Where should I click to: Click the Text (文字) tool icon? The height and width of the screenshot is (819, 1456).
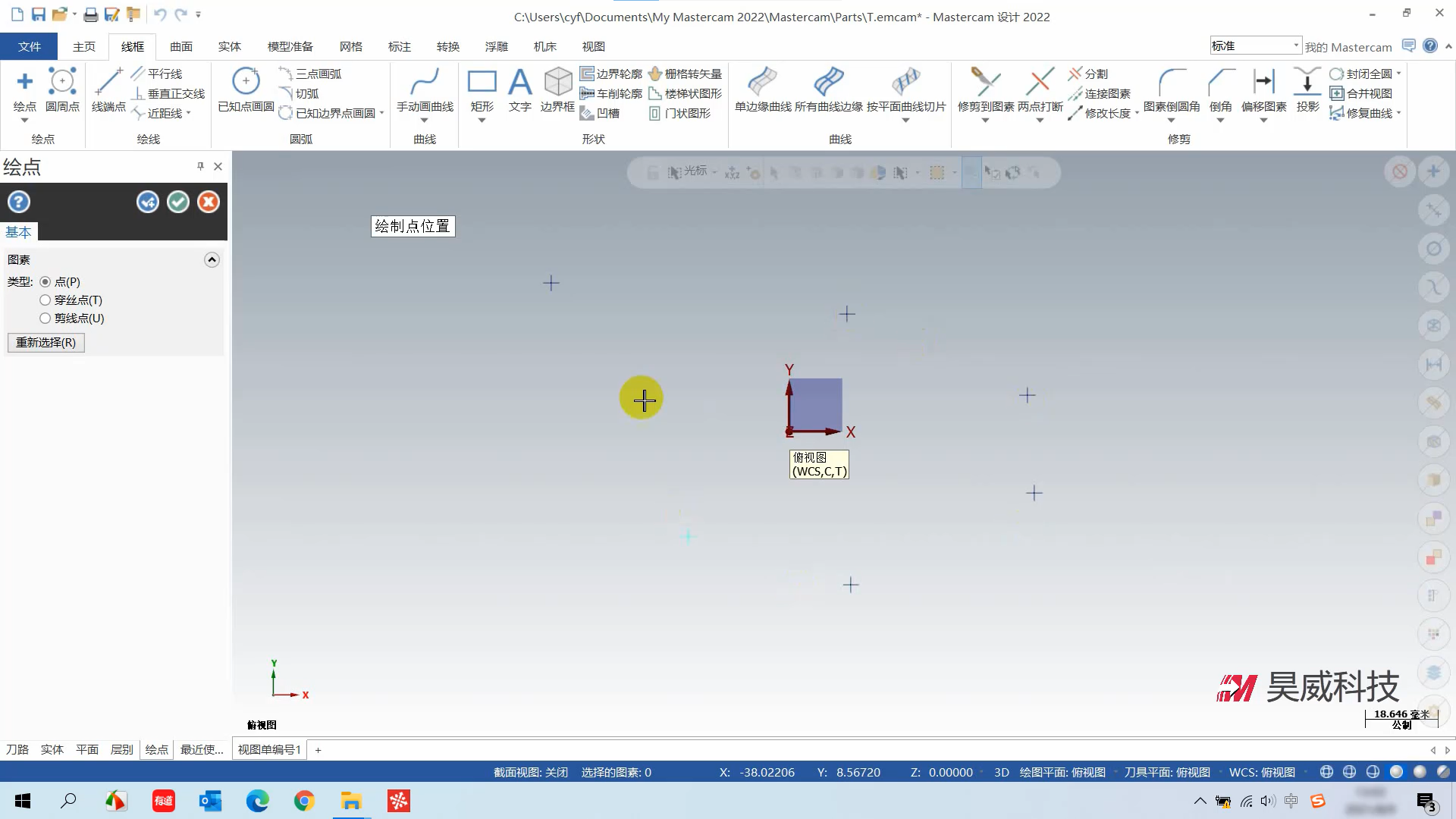pyautogui.click(x=519, y=82)
